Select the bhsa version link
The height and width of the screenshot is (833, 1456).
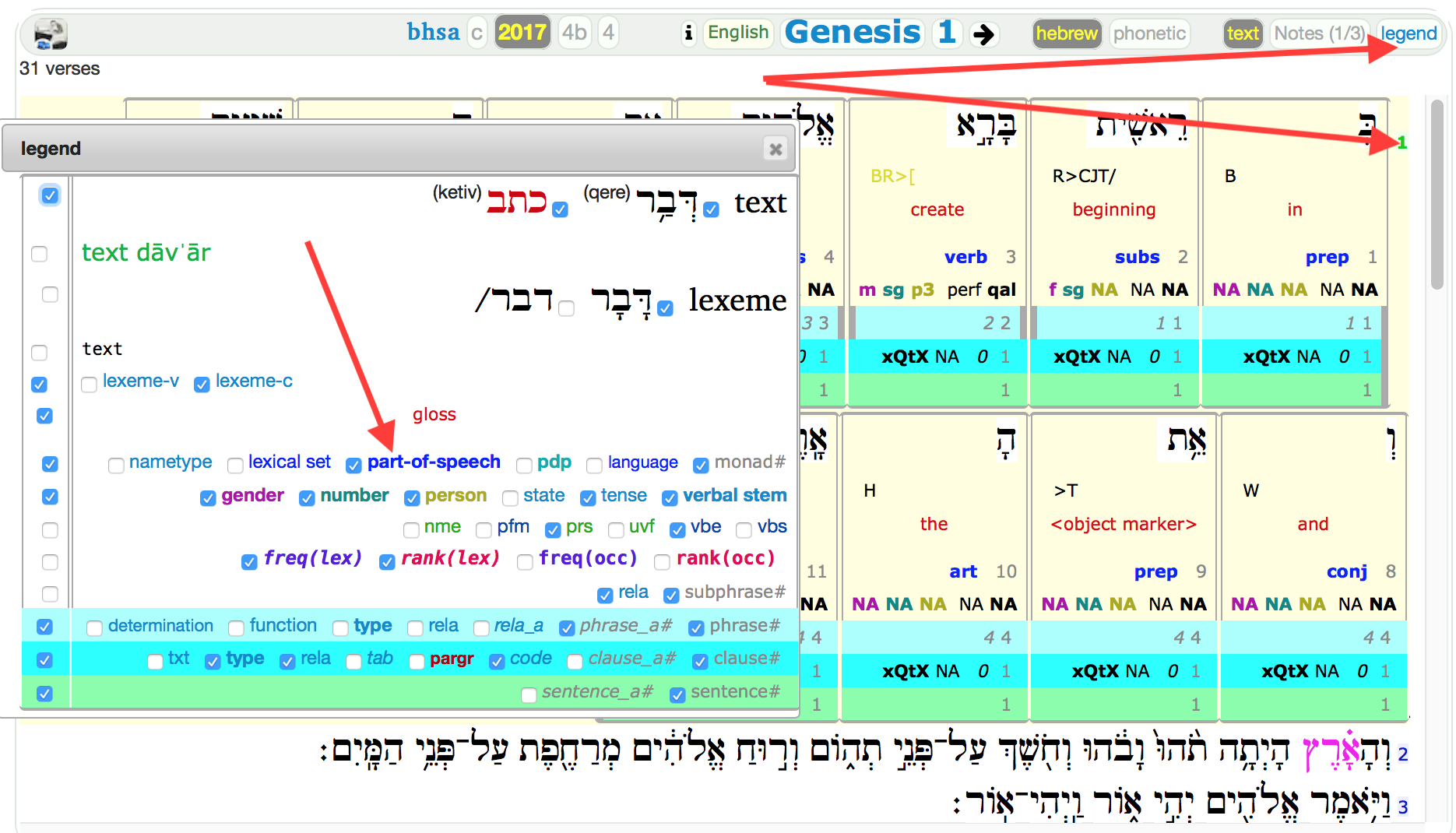pyautogui.click(x=433, y=33)
